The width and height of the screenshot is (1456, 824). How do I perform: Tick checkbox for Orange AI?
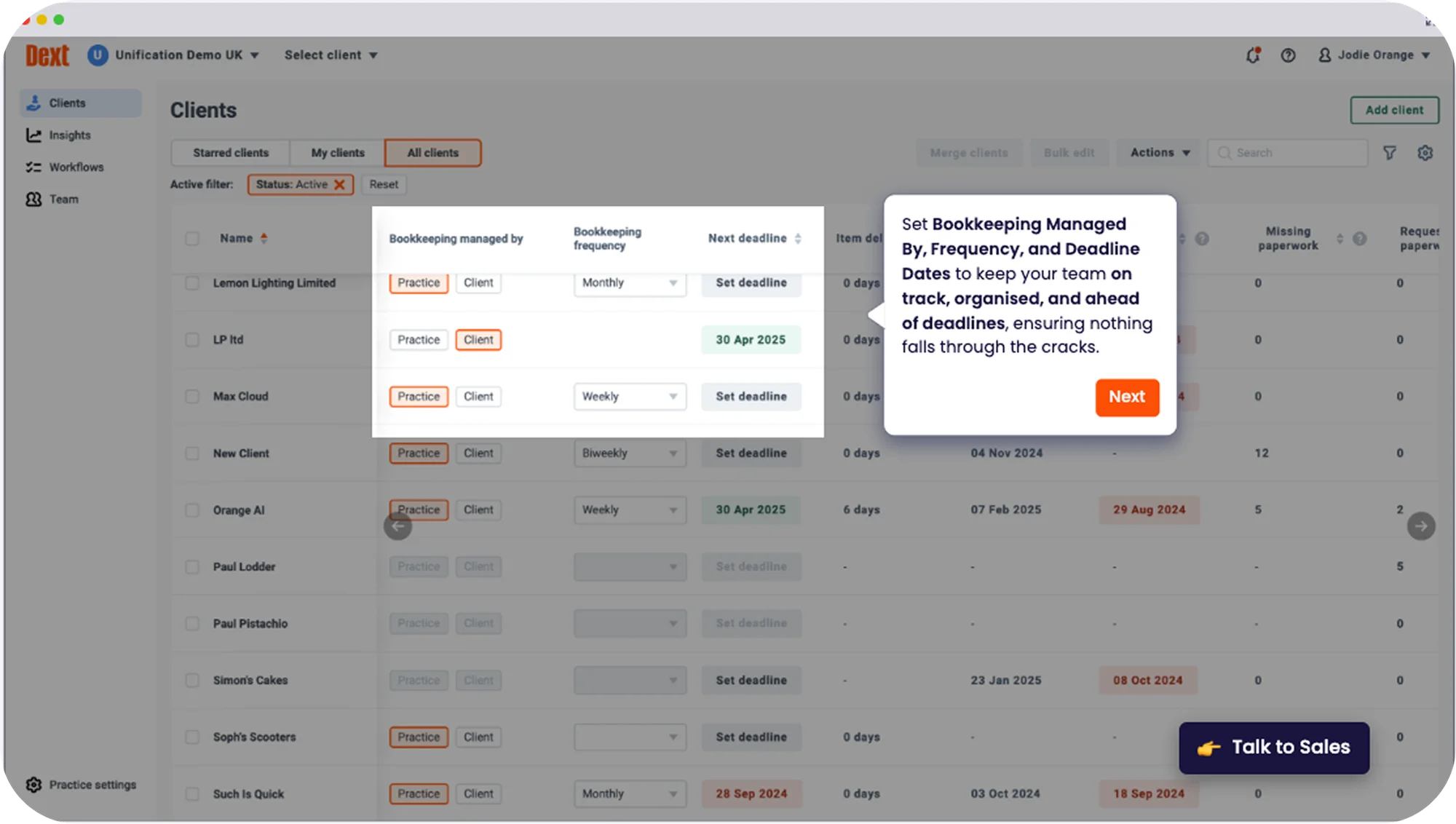(x=192, y=510)
